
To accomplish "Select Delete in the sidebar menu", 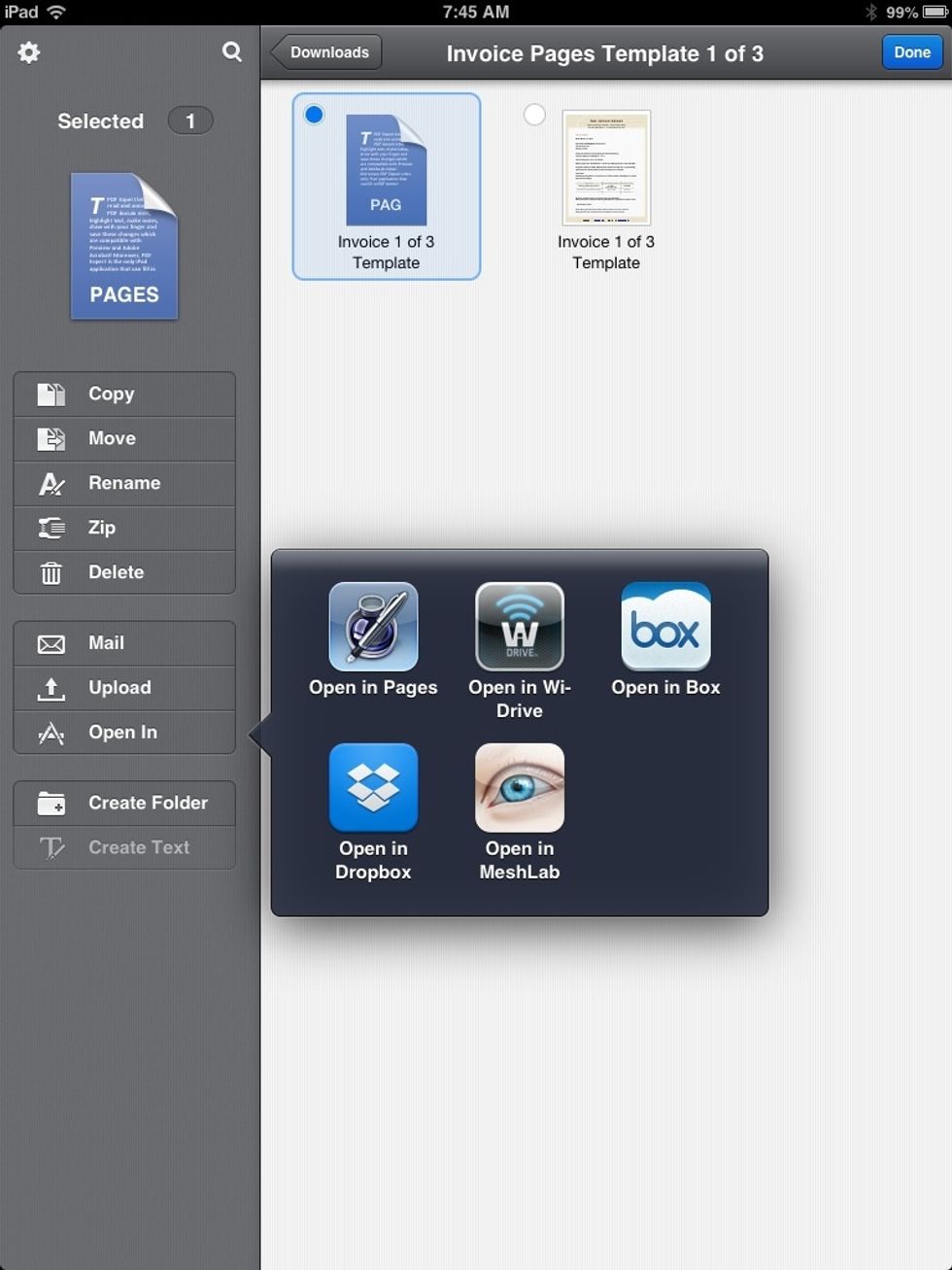I will (124, 572).
